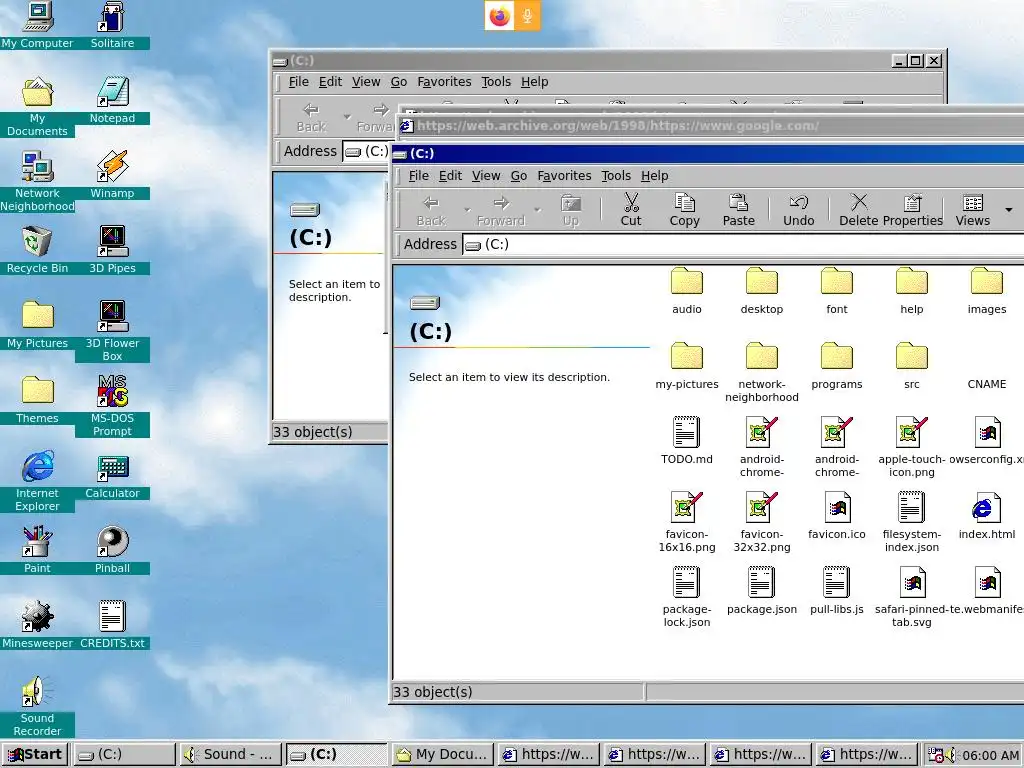
Task: Click the volume icon in system tray
Action: click(950, 755)
